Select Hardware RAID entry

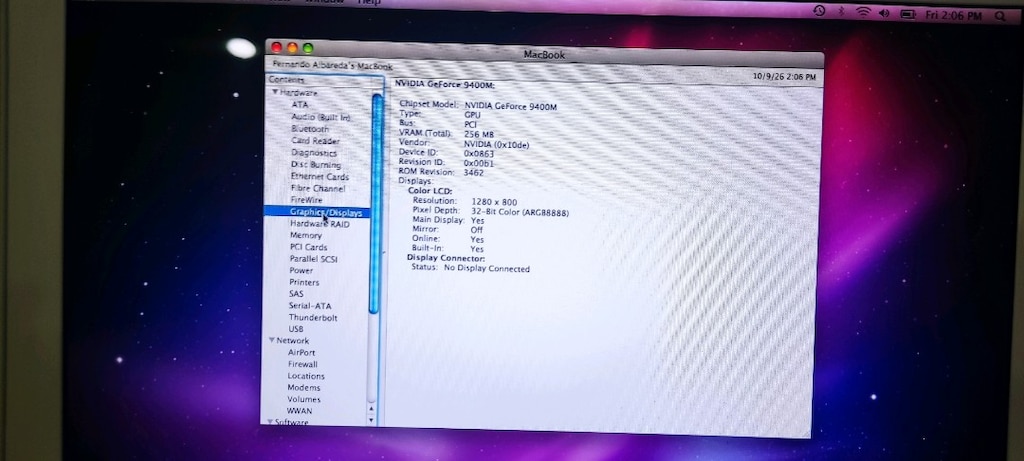click(319, 224)
